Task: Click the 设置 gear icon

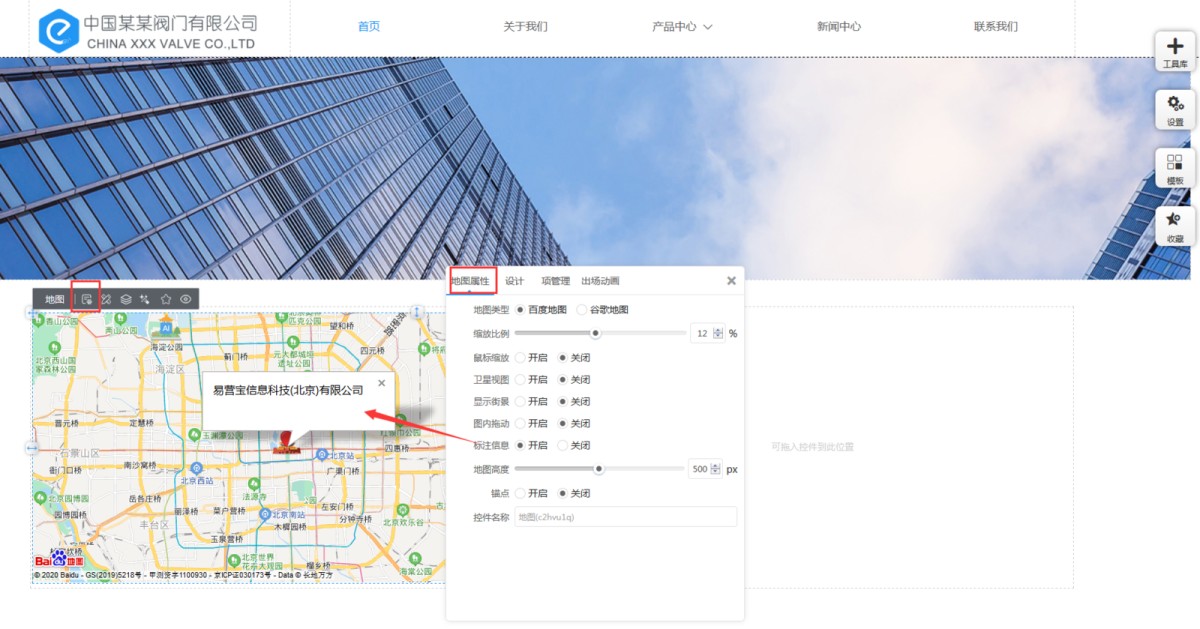Action: [1175, 109]
